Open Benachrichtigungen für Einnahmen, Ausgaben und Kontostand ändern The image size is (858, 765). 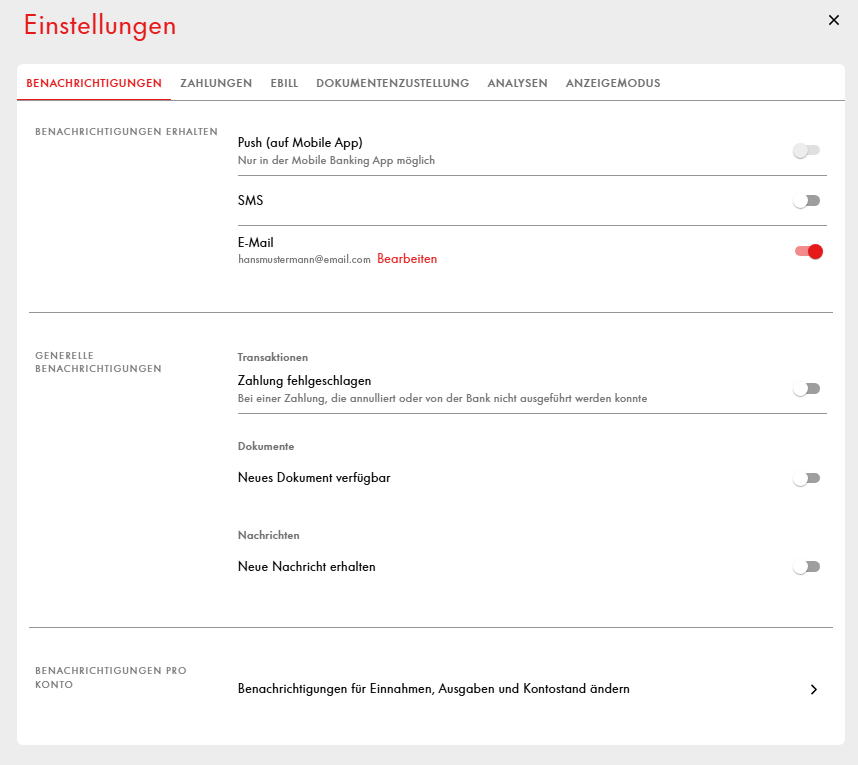click(433, 689)
